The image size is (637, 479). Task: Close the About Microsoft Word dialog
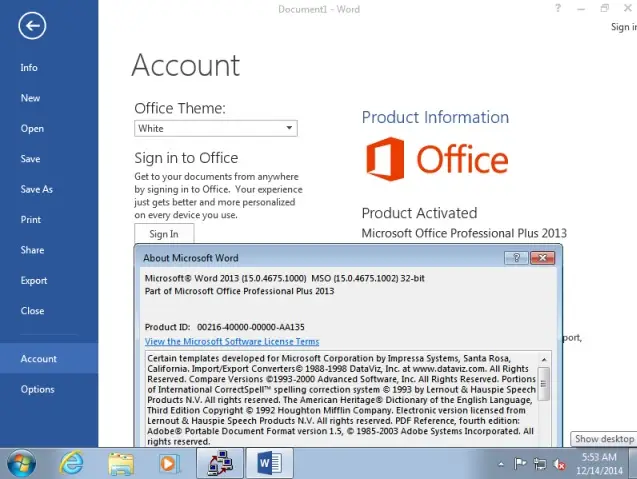[x=542, y=258]
